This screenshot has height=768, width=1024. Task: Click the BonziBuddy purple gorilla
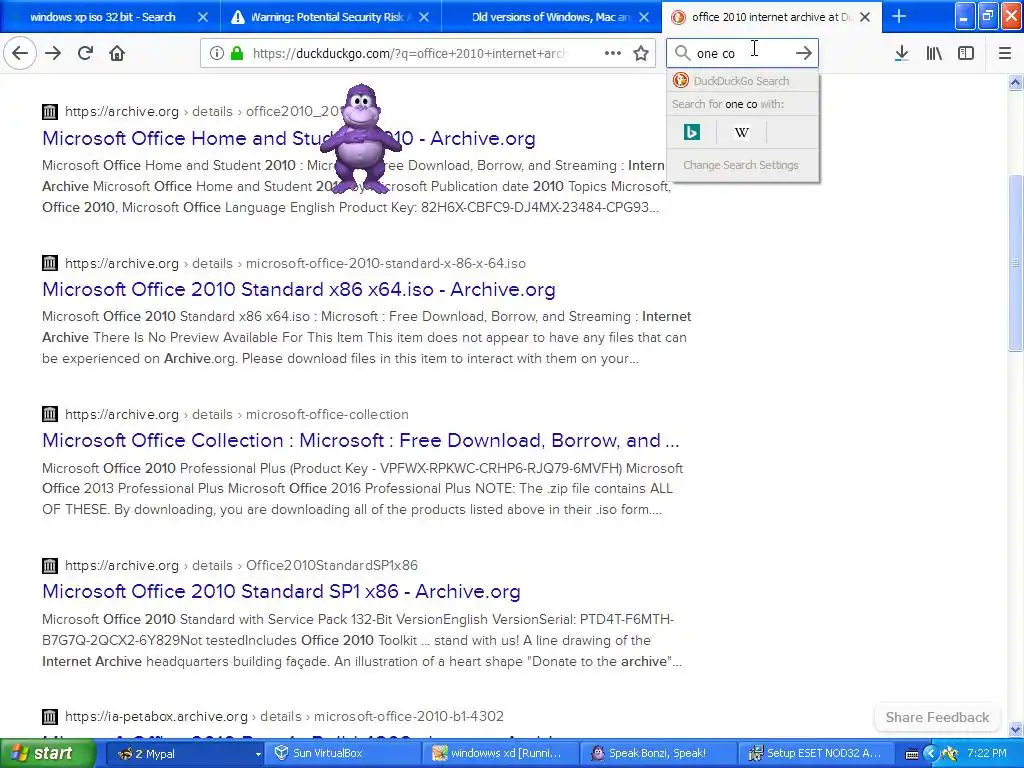point(360,138)
